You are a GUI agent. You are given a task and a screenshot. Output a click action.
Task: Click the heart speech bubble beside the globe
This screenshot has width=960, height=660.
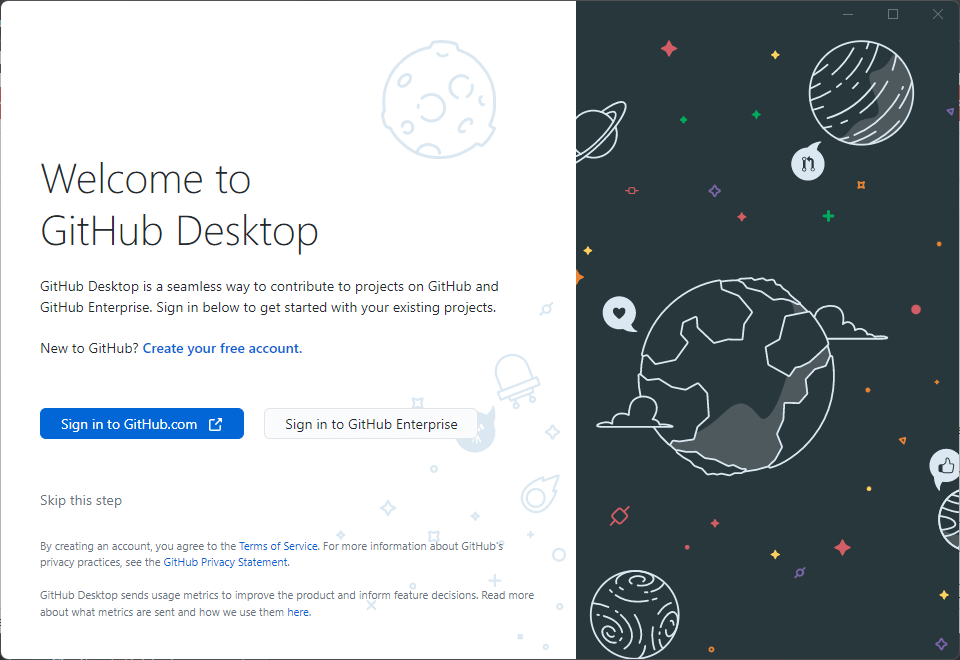tap(620, 313)
